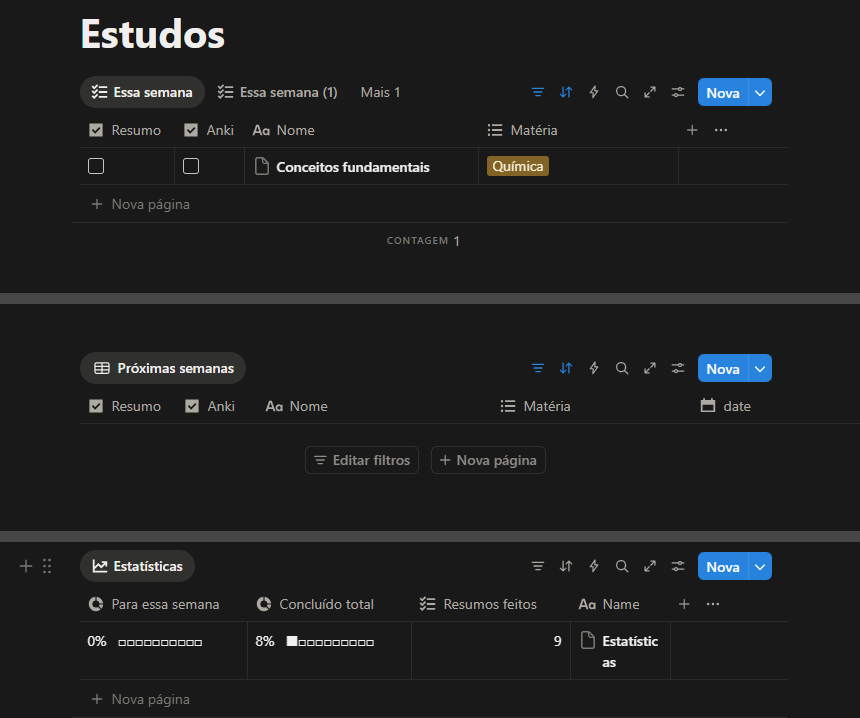
Task: Click Nova button in Estatísticas database
Action: 722,566
